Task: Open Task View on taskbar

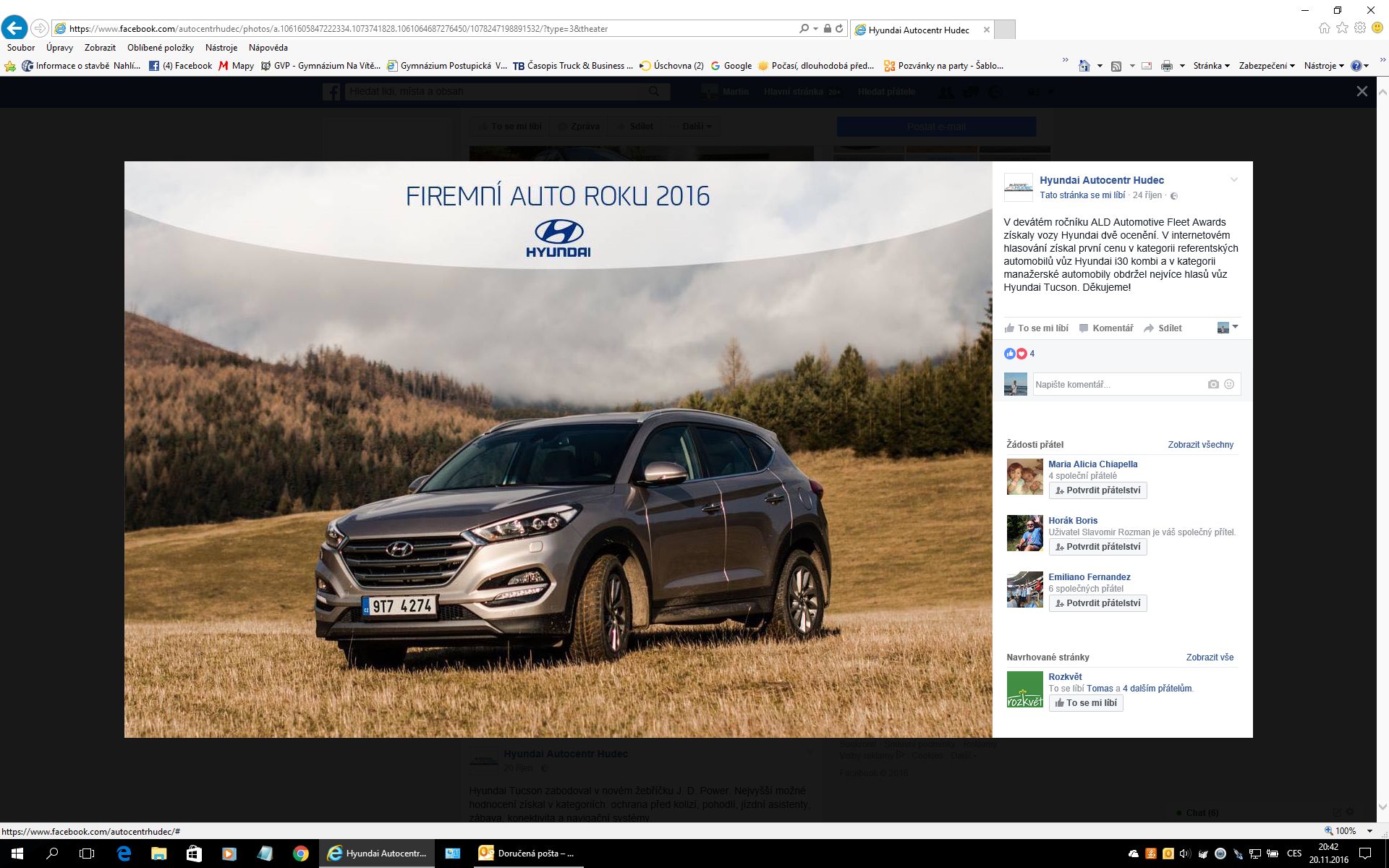Action: (87, 854)
